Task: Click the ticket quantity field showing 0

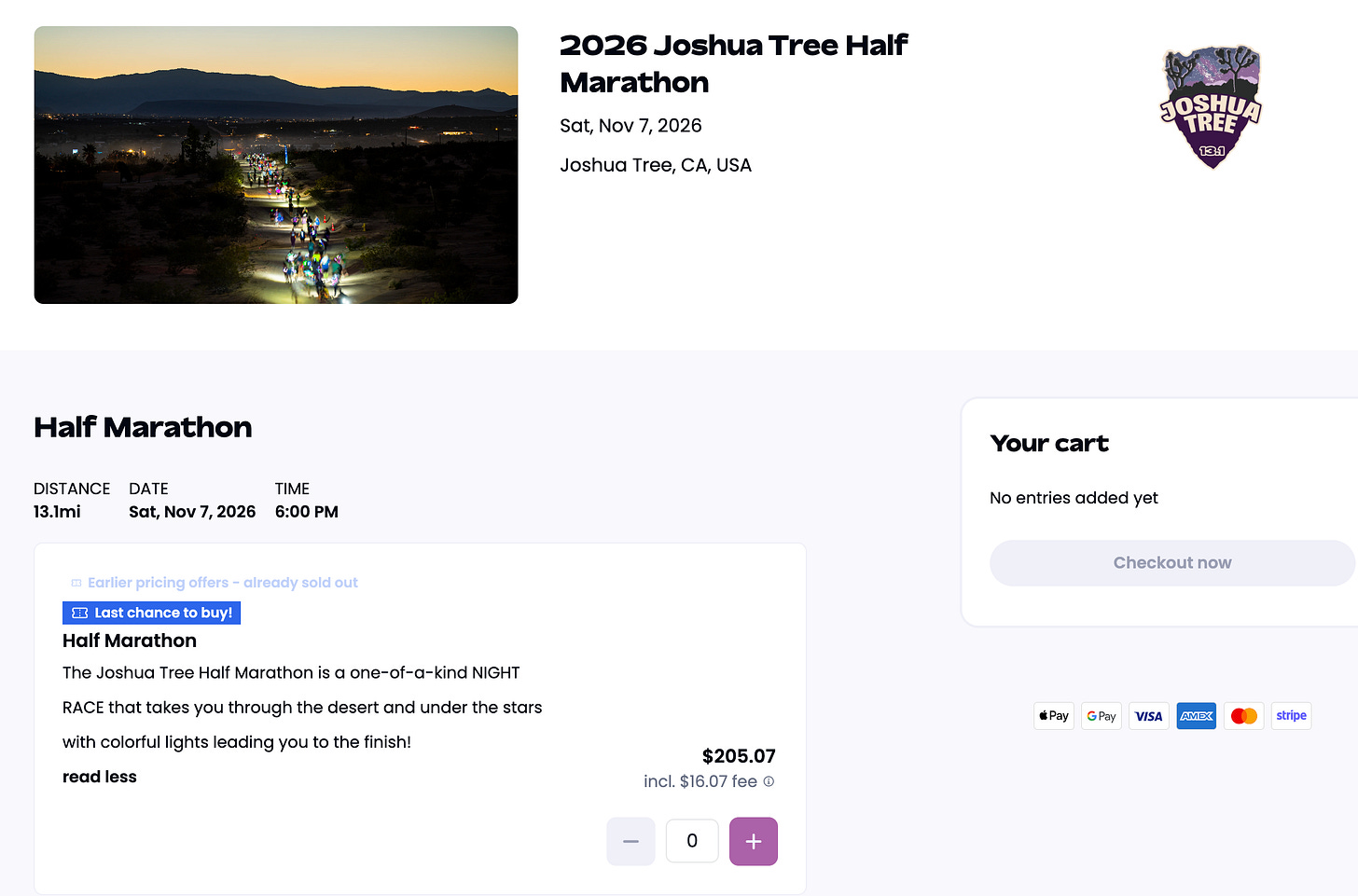Action: click(692, 841)
